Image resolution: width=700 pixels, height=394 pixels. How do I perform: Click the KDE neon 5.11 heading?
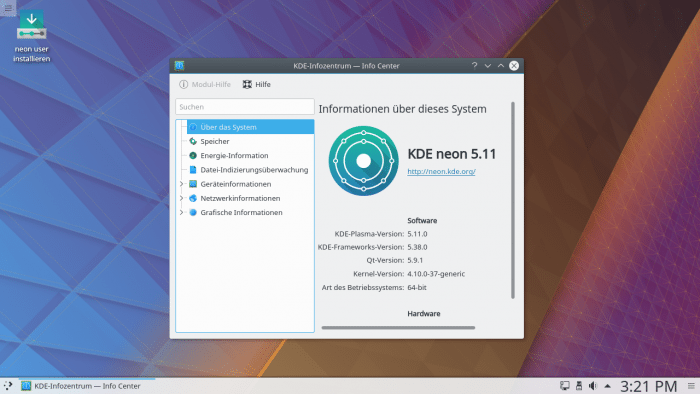point(451,154)
